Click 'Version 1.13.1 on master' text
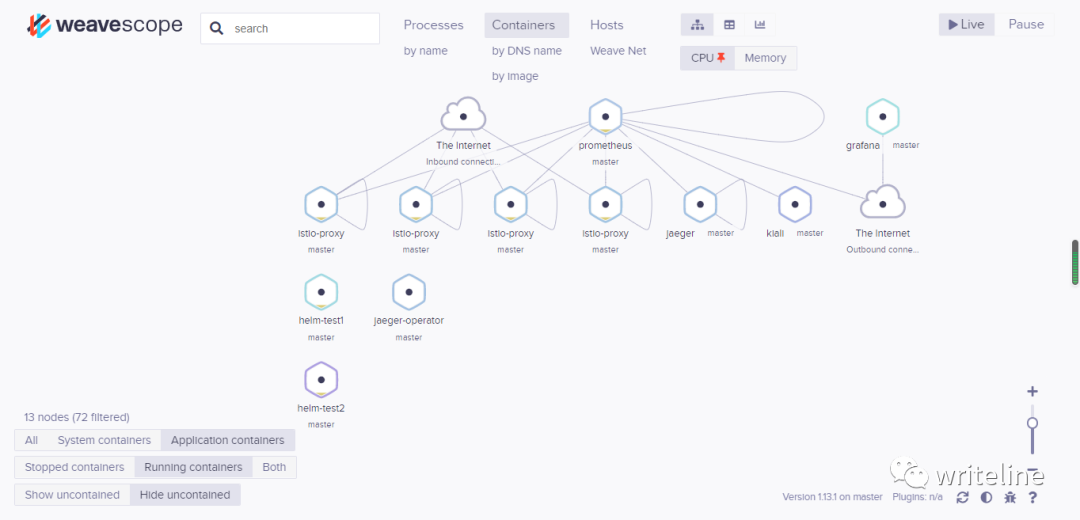Image resolution: width=1080 pixels, height=520 pixels. point(832,497)
